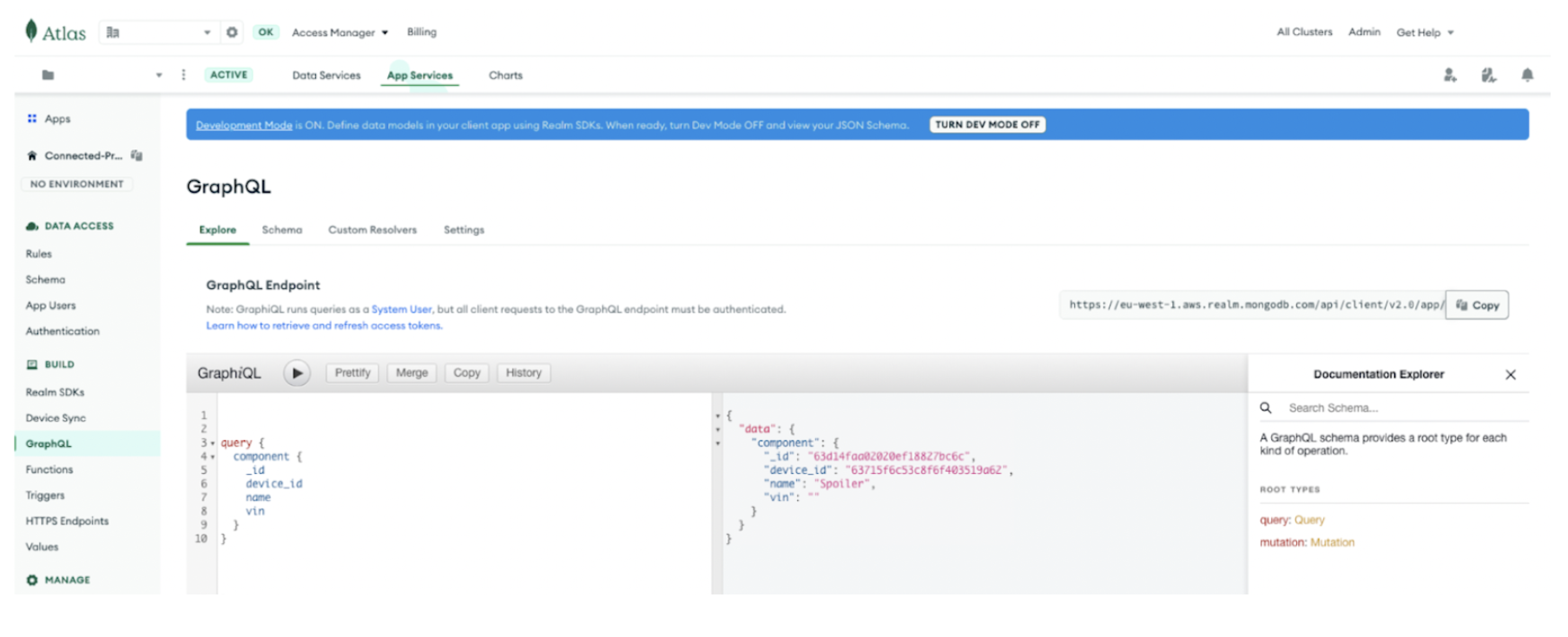1568x637 pixels.
Task: Expand the Access Manager dropdown
Action: coord(339,32)
